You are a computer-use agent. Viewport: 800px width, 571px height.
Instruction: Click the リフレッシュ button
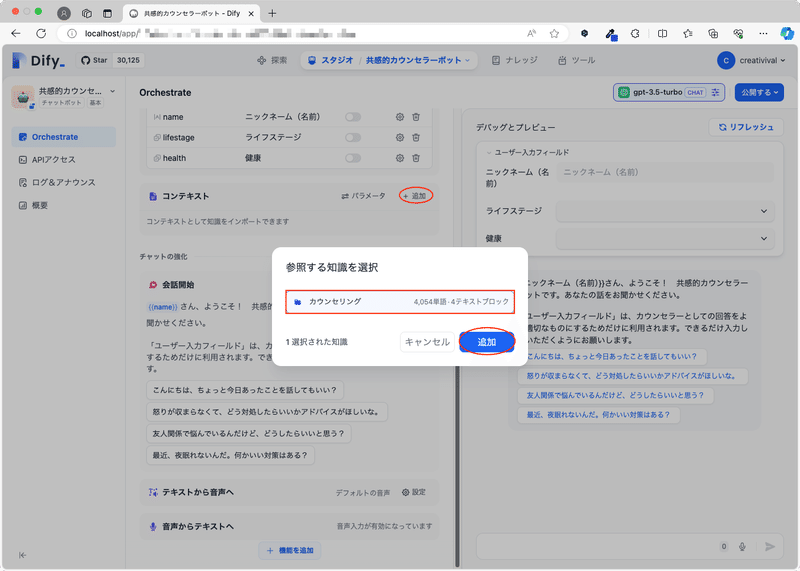[x=746, y=127]
